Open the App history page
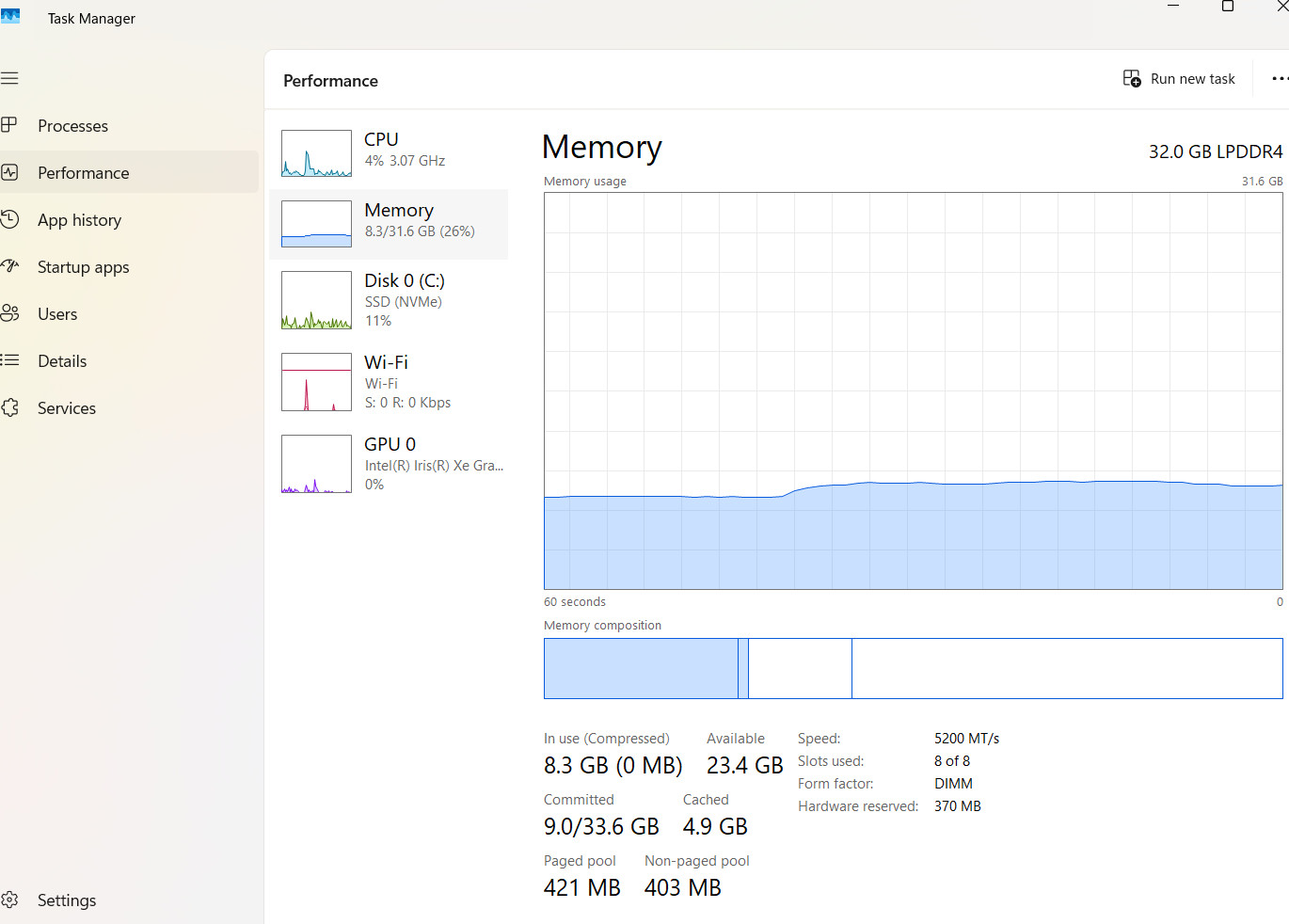This screenshot has height=924, width=1289. 129,219
